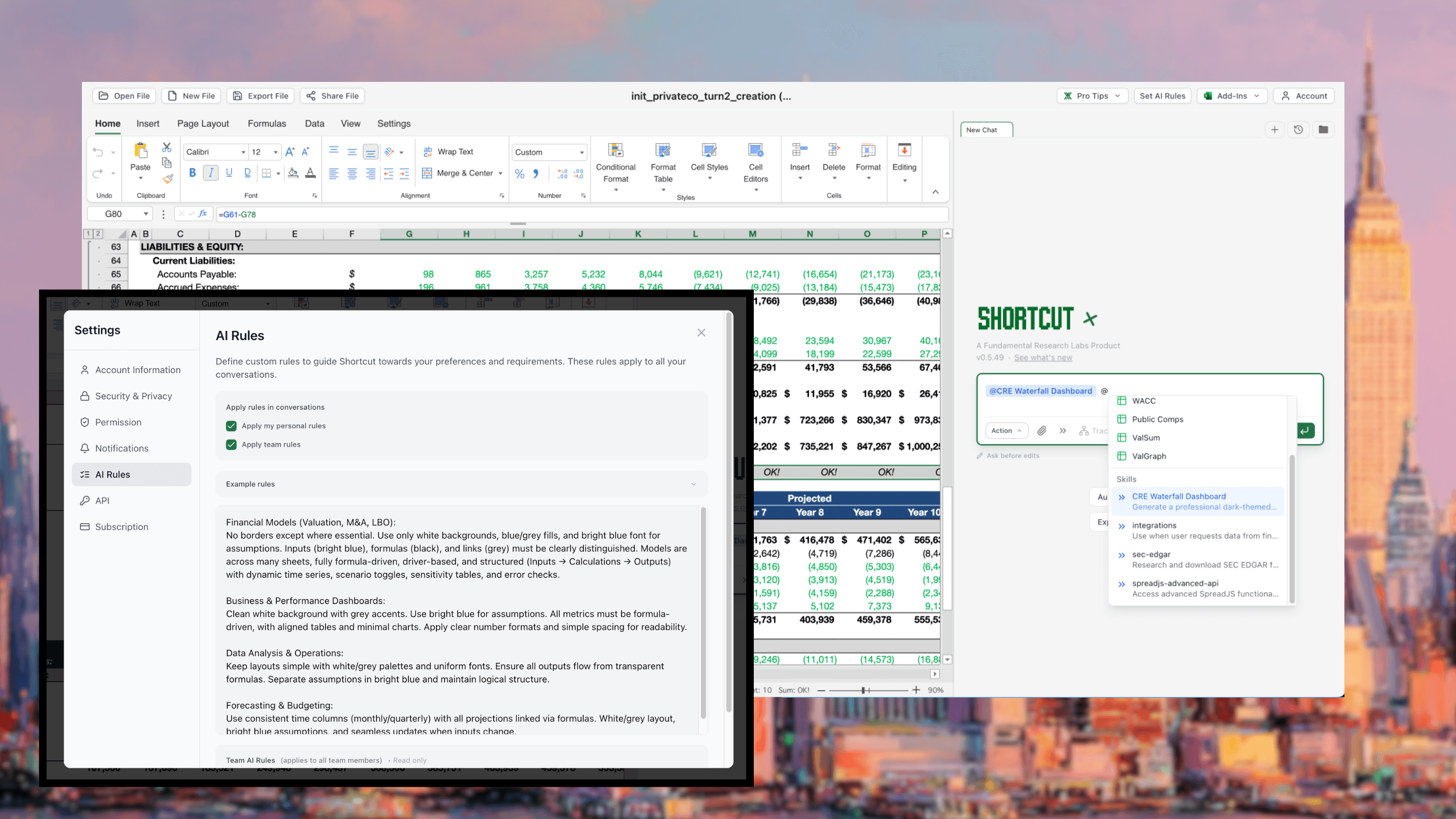Increase decimal places
Screen dimensions: 1456x819
[562, 173]
